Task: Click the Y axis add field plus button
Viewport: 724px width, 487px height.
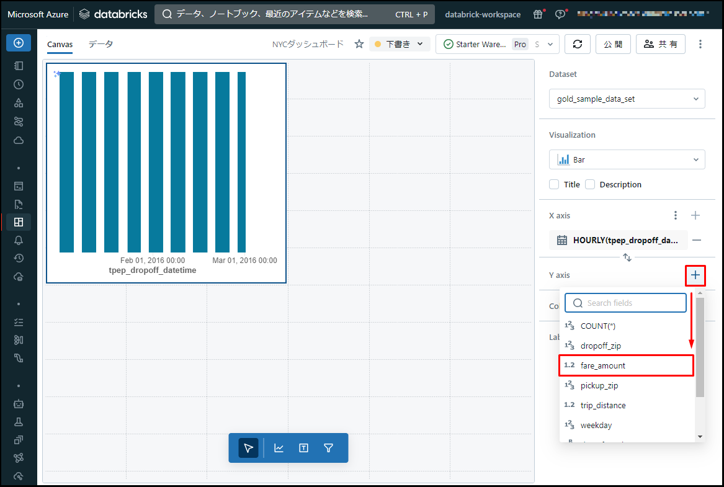Action: [696, 275]
